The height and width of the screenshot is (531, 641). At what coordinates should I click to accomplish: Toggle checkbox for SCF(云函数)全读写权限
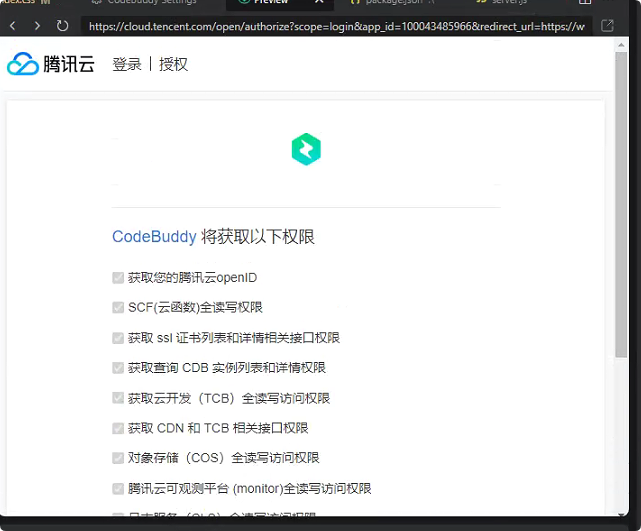(118, 307)
